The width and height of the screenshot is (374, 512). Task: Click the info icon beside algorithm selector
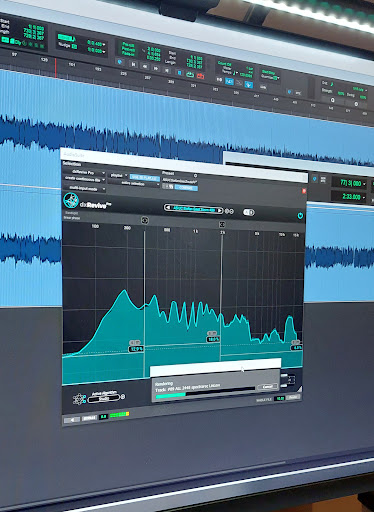click(x=123, y=397)
